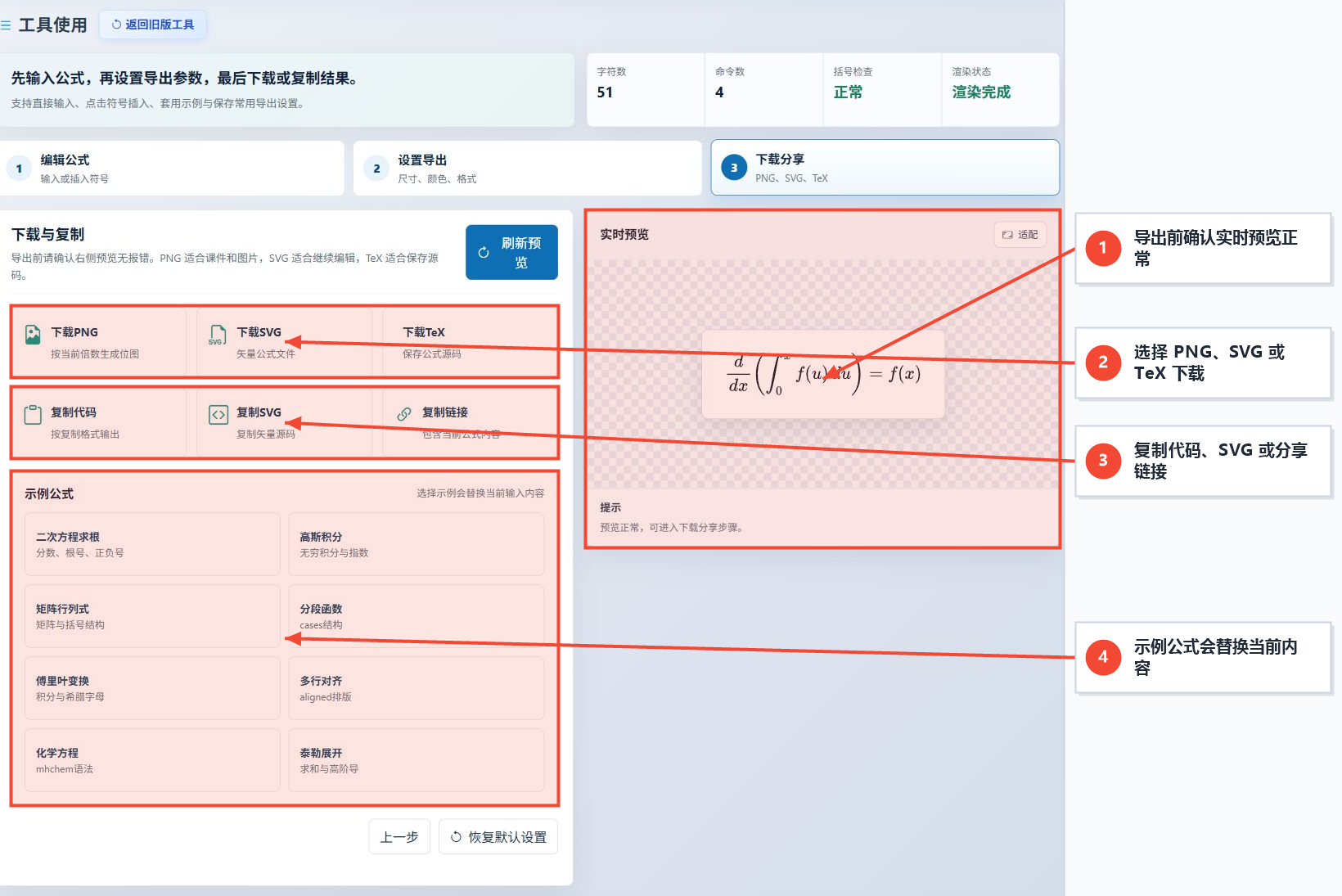Click the 下载与复制 heading
1342x896 pixels.
pyautogui.click(x=47, y=235)
